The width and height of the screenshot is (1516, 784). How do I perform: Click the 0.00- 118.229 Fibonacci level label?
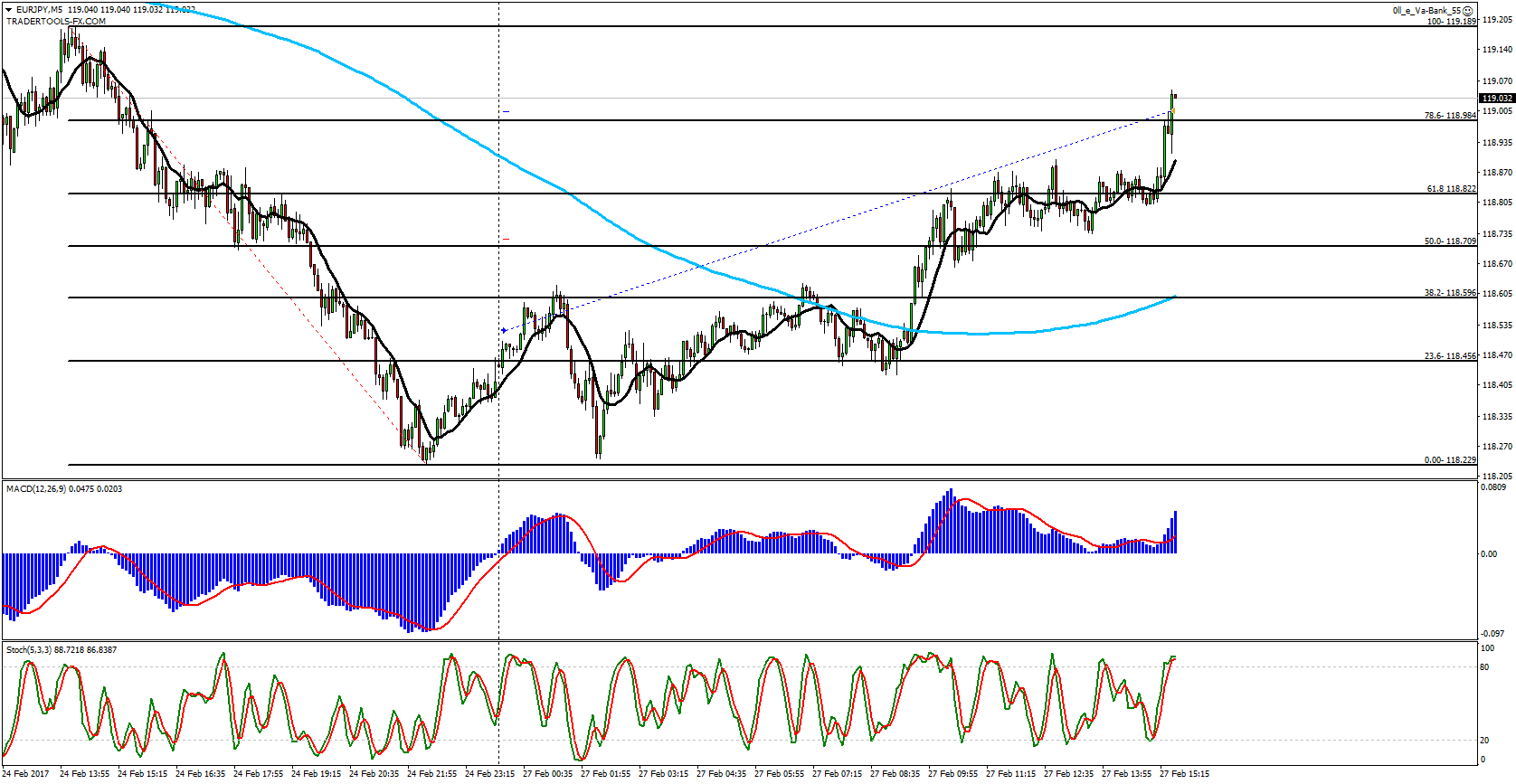pos(1450,459)
